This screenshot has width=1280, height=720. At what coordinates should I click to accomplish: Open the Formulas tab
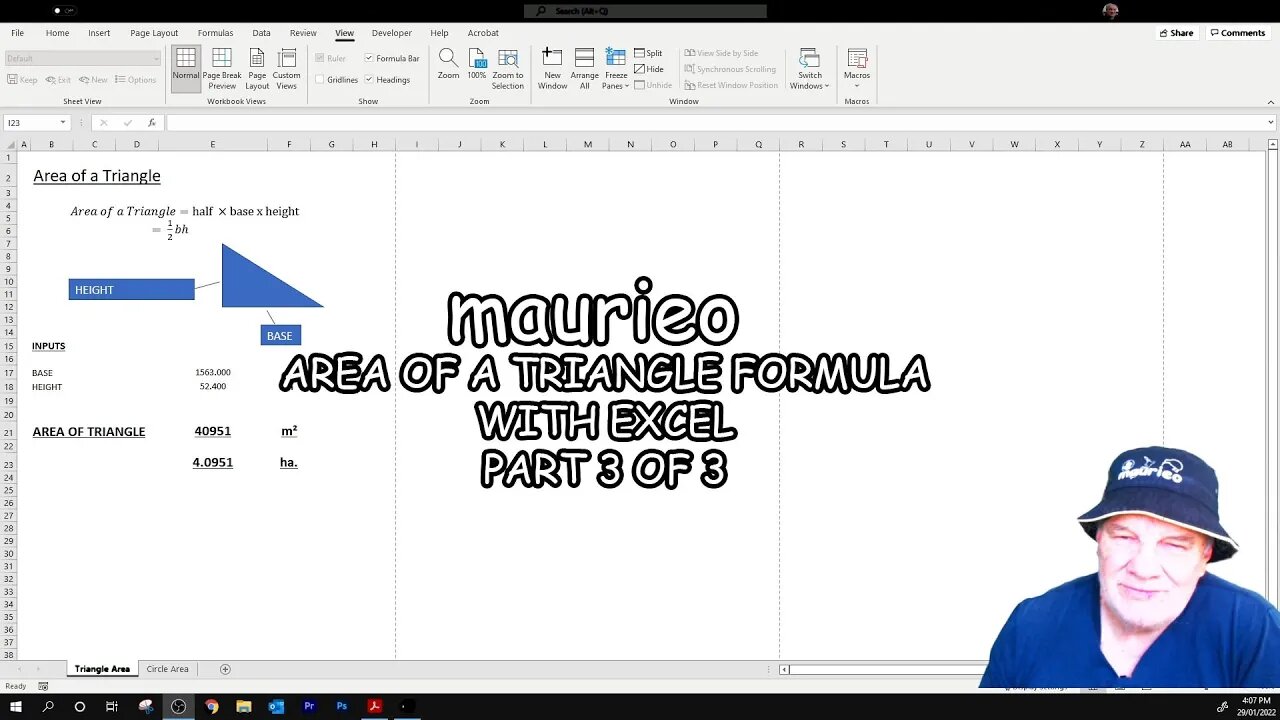coord(215,33)
